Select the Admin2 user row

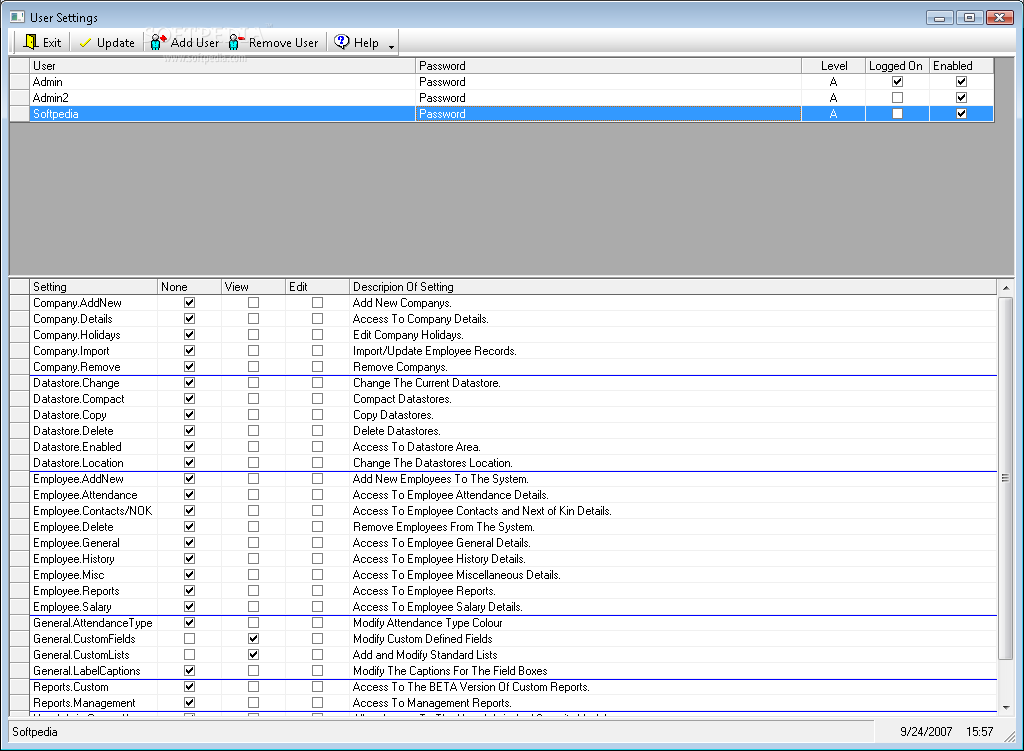click(x=502, y=97)
